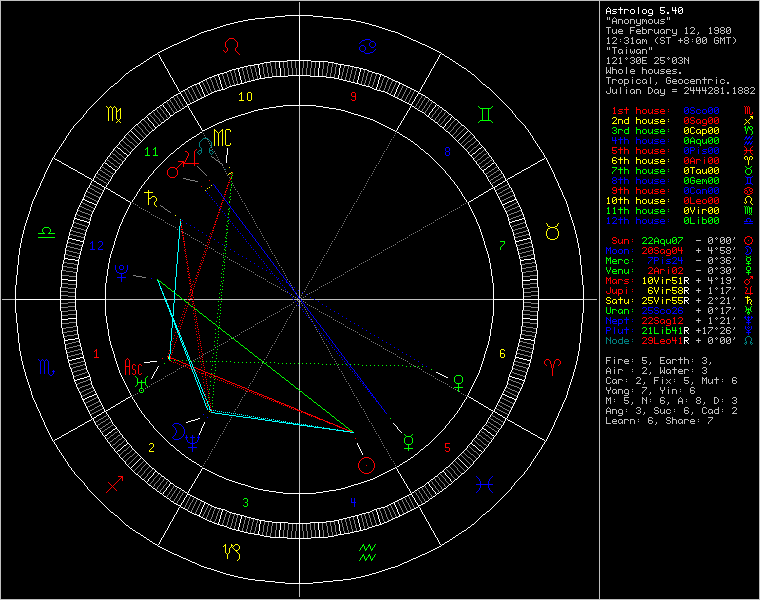Click the Sun glyph in the chart wheel
Viewport: 760px width, 600px height.
click(367, 464)
